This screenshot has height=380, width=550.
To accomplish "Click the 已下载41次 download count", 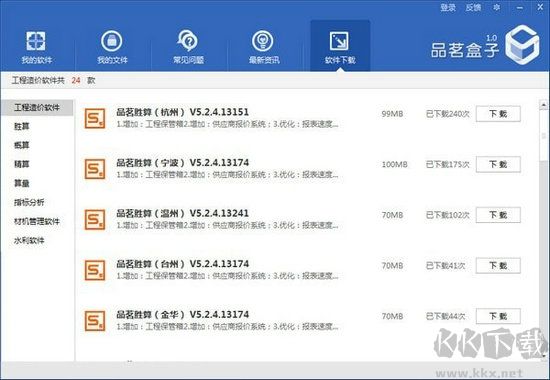I will click(445, 266).
